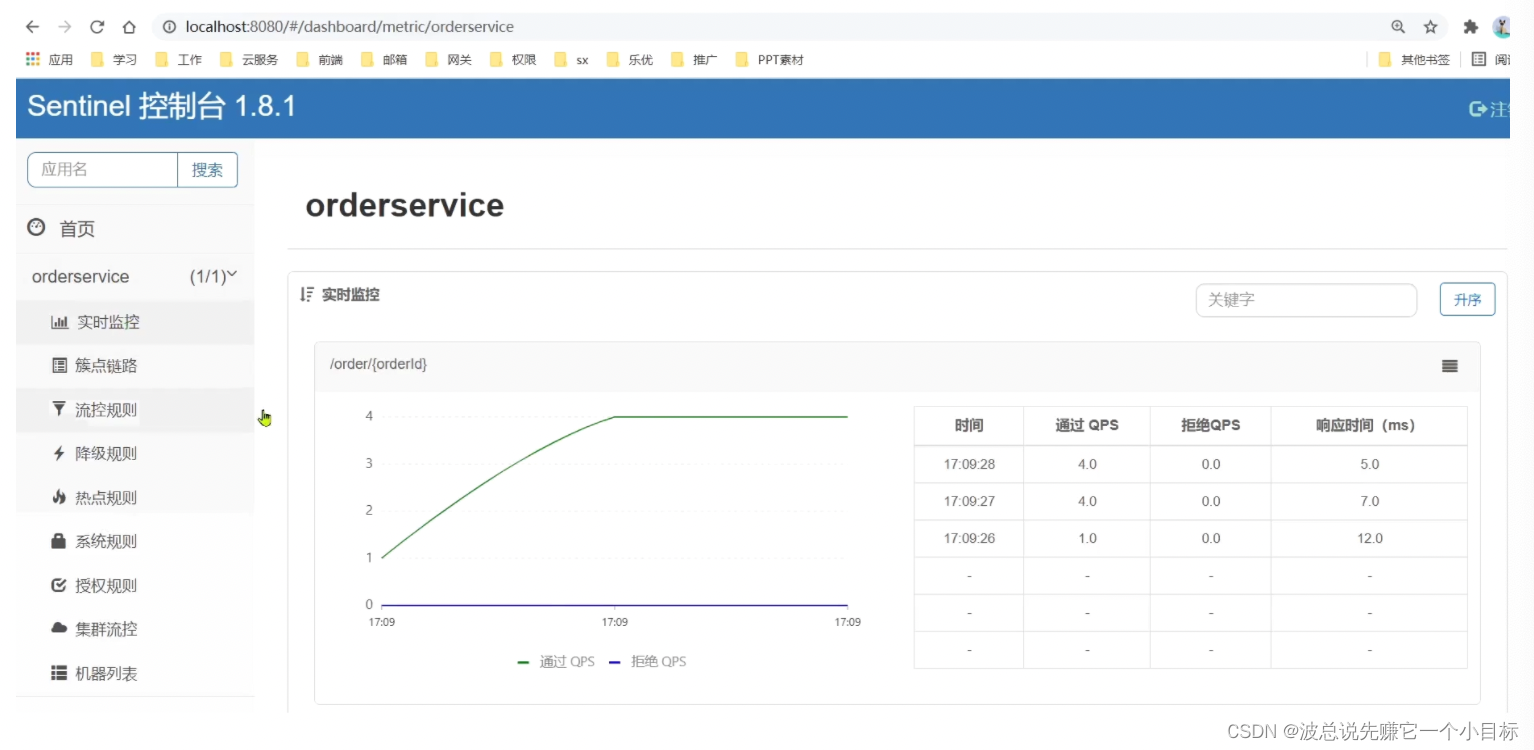The width and height of the screenshot is (1534, 750).
Task: Click the funnel icon beside 流控规则
Action: [x=59, y=409]
